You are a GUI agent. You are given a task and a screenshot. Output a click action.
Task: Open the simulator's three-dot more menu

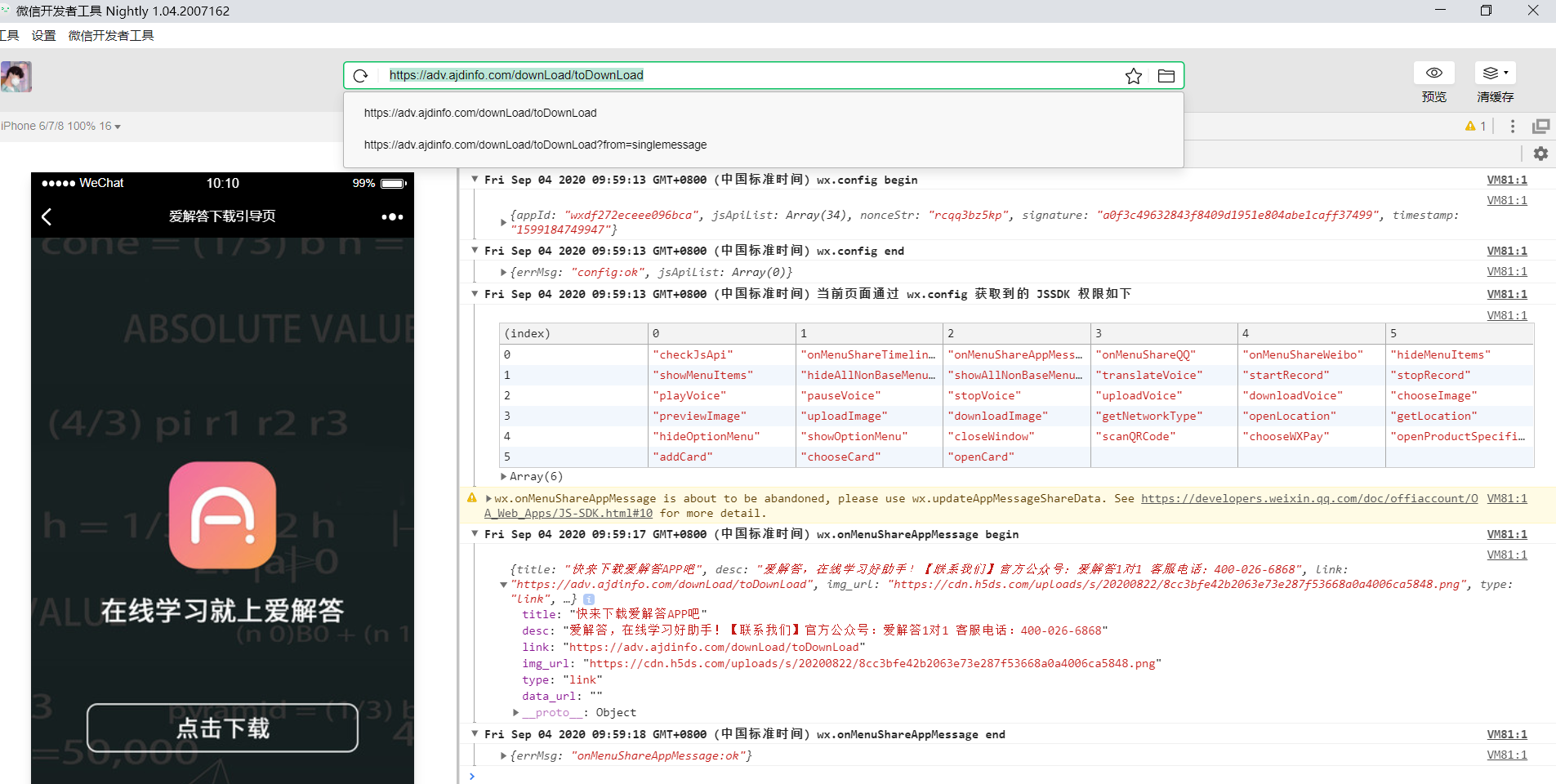pyautogui.click(x=392, y=217)
